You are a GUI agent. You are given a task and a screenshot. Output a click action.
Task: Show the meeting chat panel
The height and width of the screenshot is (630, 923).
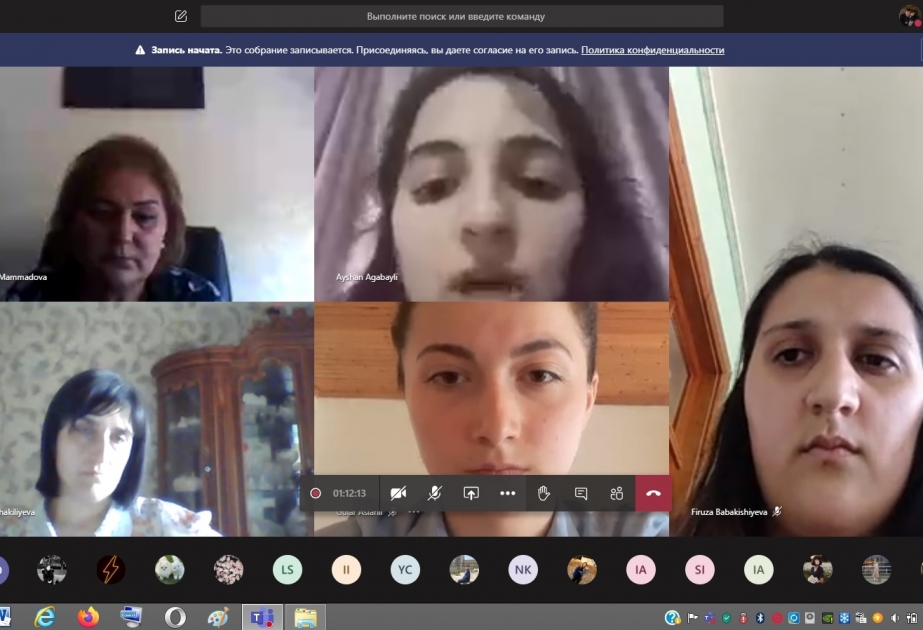(x=580, y=493)
